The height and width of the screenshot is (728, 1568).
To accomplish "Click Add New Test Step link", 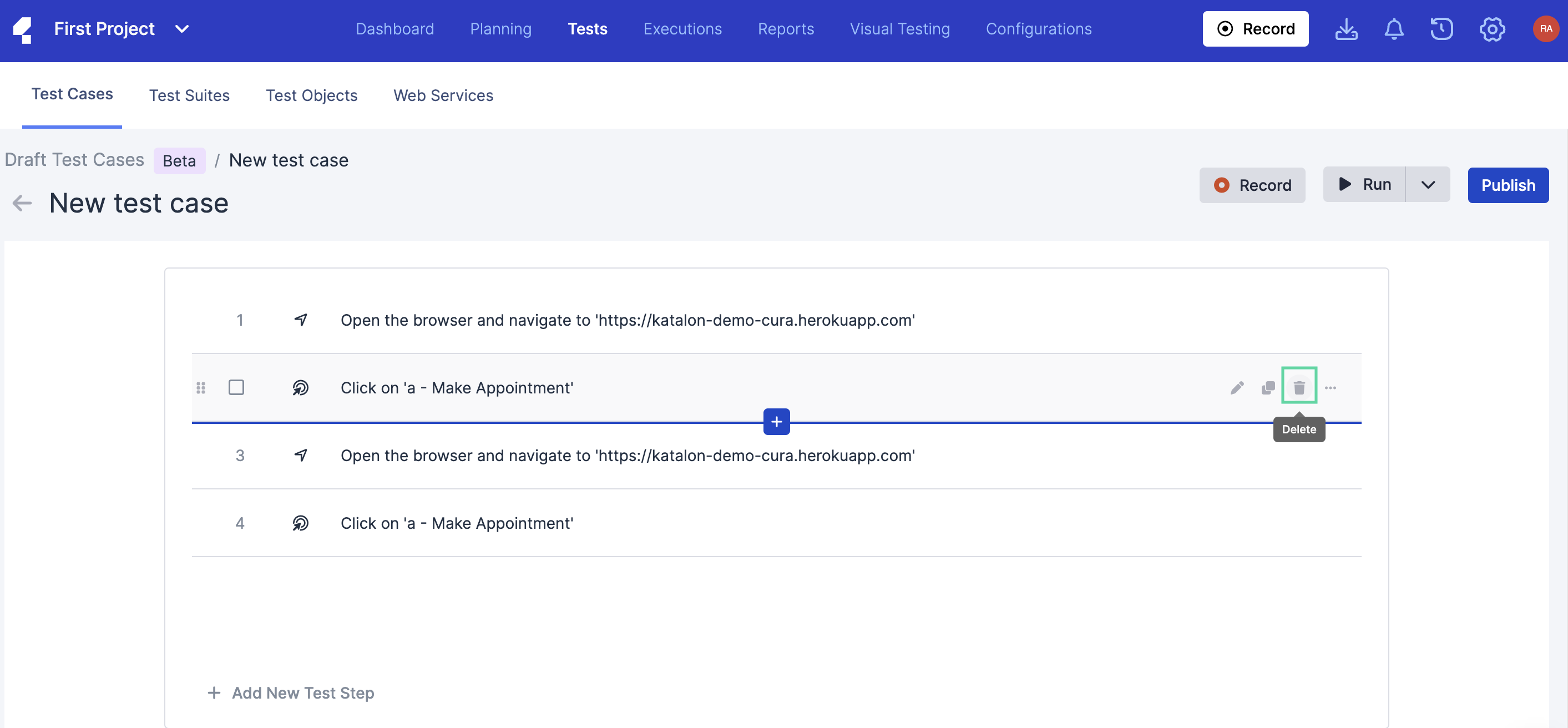I will click(291, 693).
